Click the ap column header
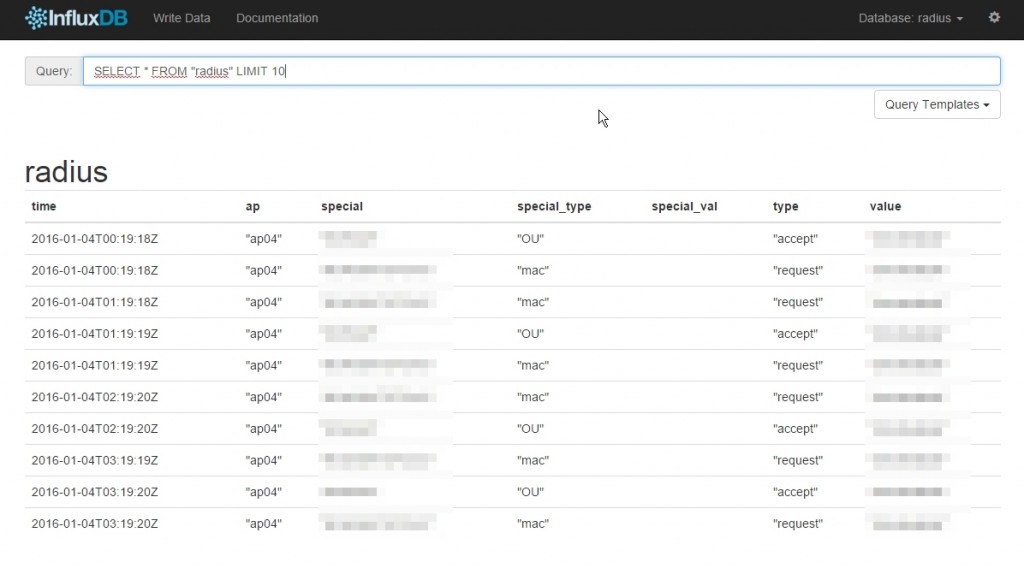This screenshot has height=568, width=1024. point(253,206)
